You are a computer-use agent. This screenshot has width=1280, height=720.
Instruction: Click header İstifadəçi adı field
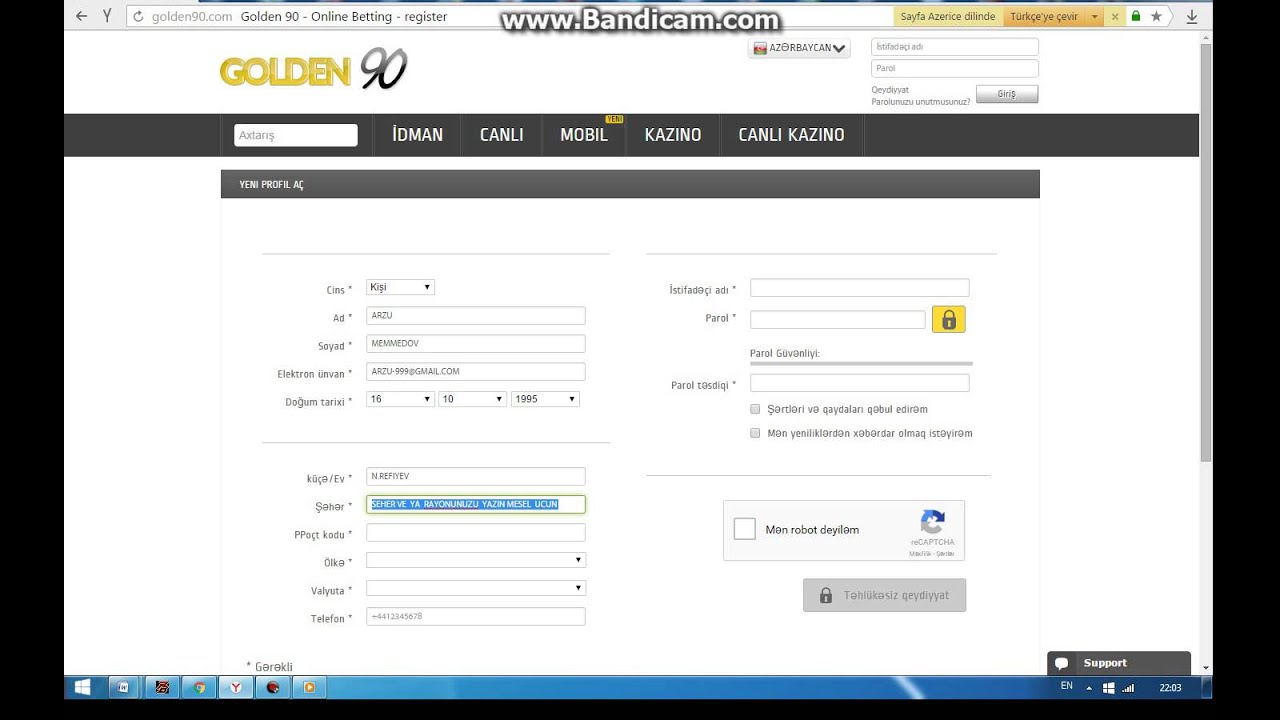point(955,46)
